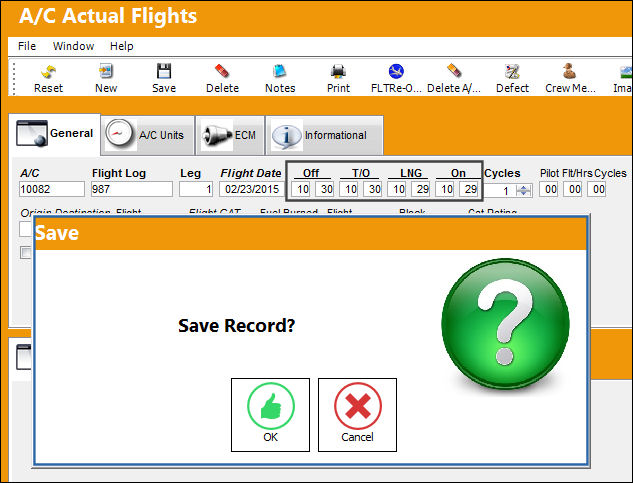Click the T/O minutes field
This screenshot has height=483, width=633.
(373, 189)
